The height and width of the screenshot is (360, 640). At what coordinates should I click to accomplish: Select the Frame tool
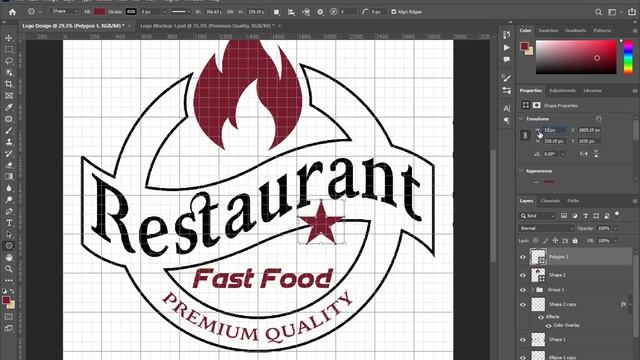[9, 96]
